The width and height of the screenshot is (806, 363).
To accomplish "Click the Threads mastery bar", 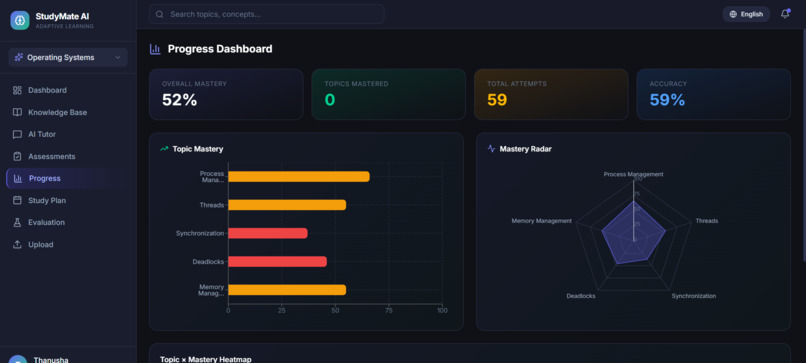I will (287, 205).
